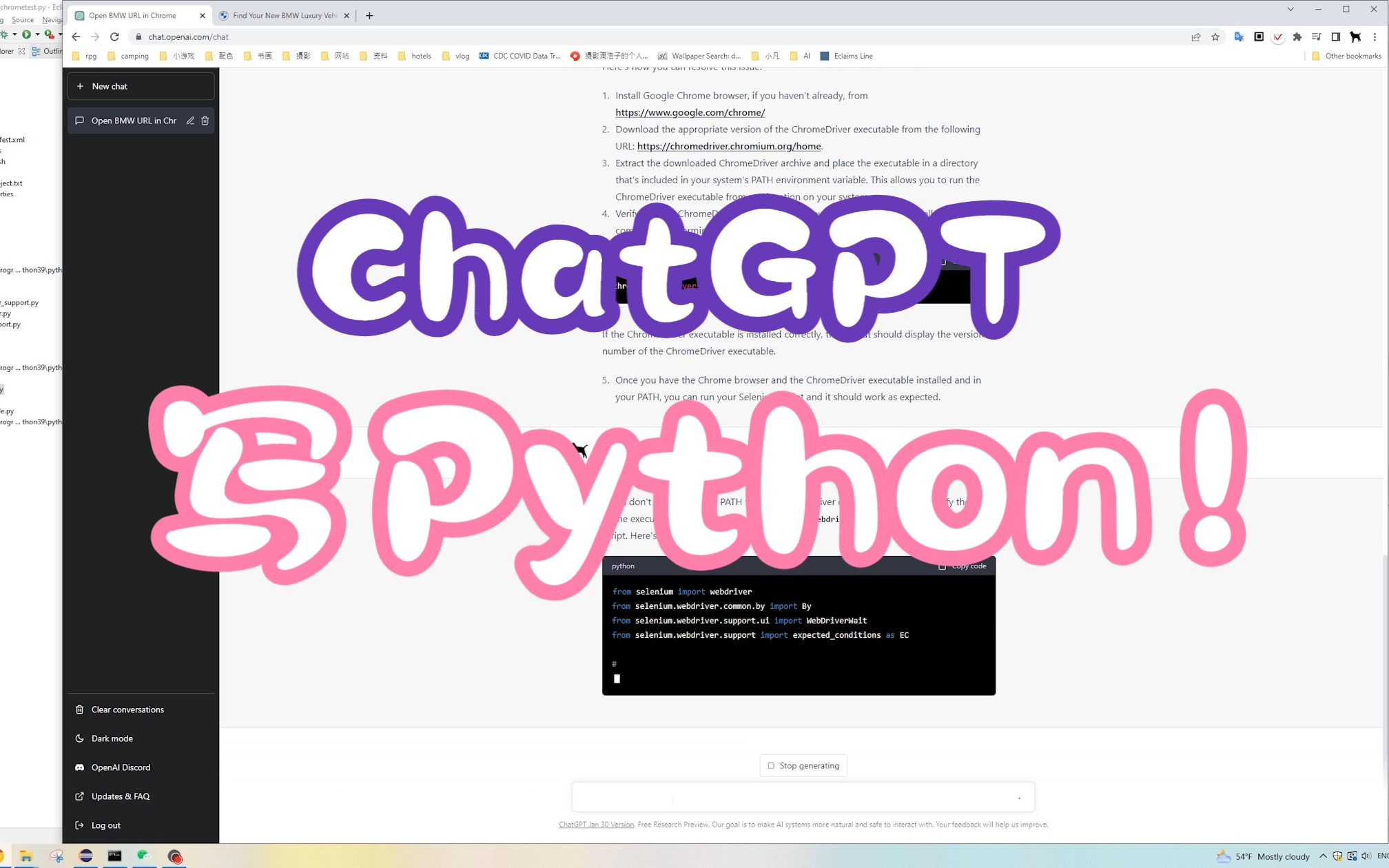Copy code from the python block
Image resolution: width=1389 pixels, height=868 pixels.
click(x=963, y=566)
